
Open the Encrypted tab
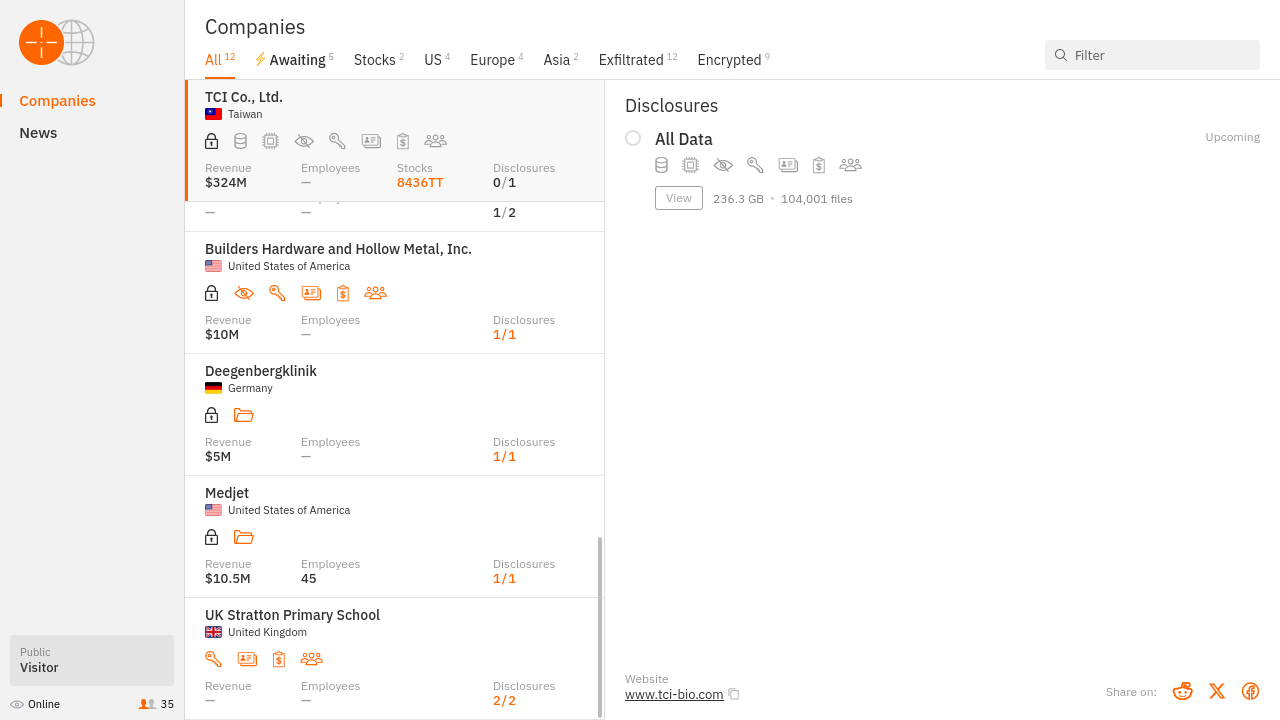click(732, 60)
